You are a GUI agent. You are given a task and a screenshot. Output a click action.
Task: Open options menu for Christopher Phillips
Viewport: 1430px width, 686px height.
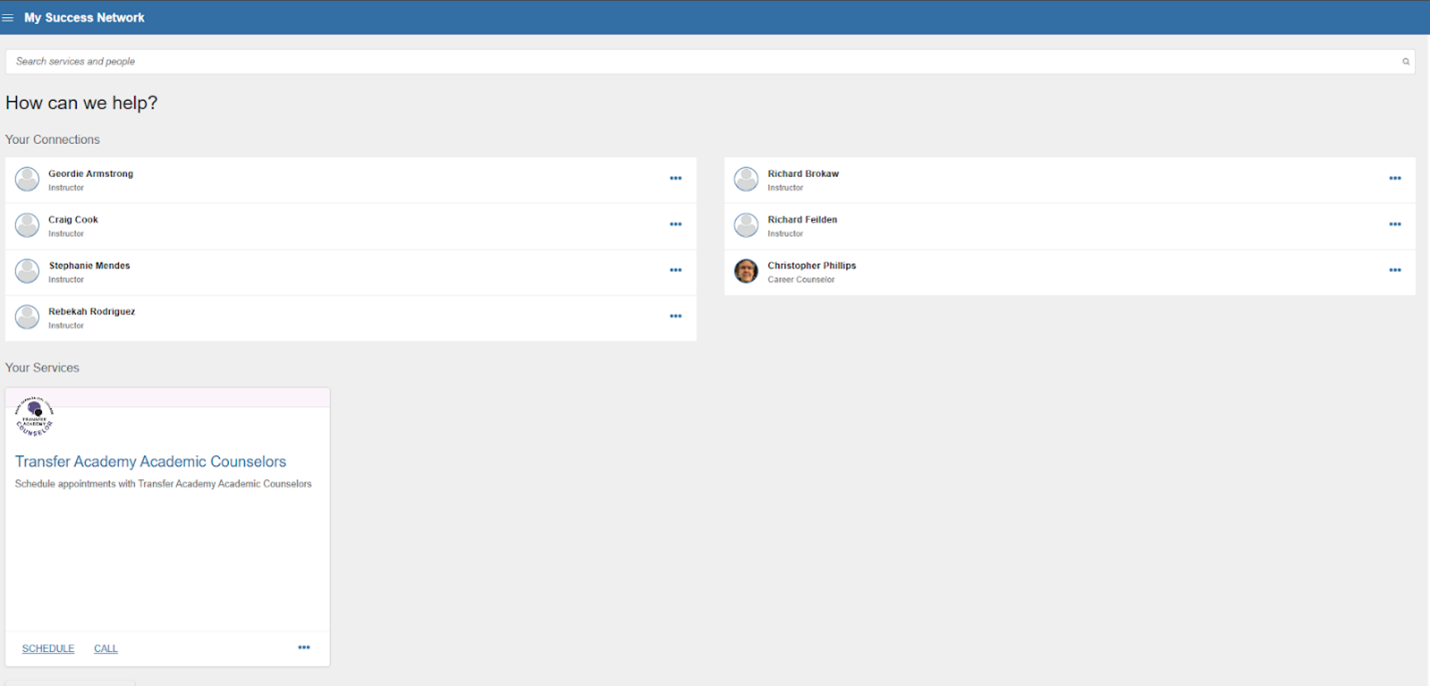tap(1394, 271)
